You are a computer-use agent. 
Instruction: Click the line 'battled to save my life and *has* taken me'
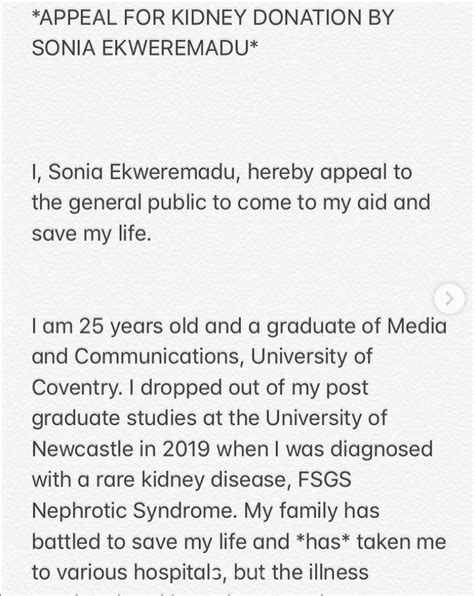point(239,542)
